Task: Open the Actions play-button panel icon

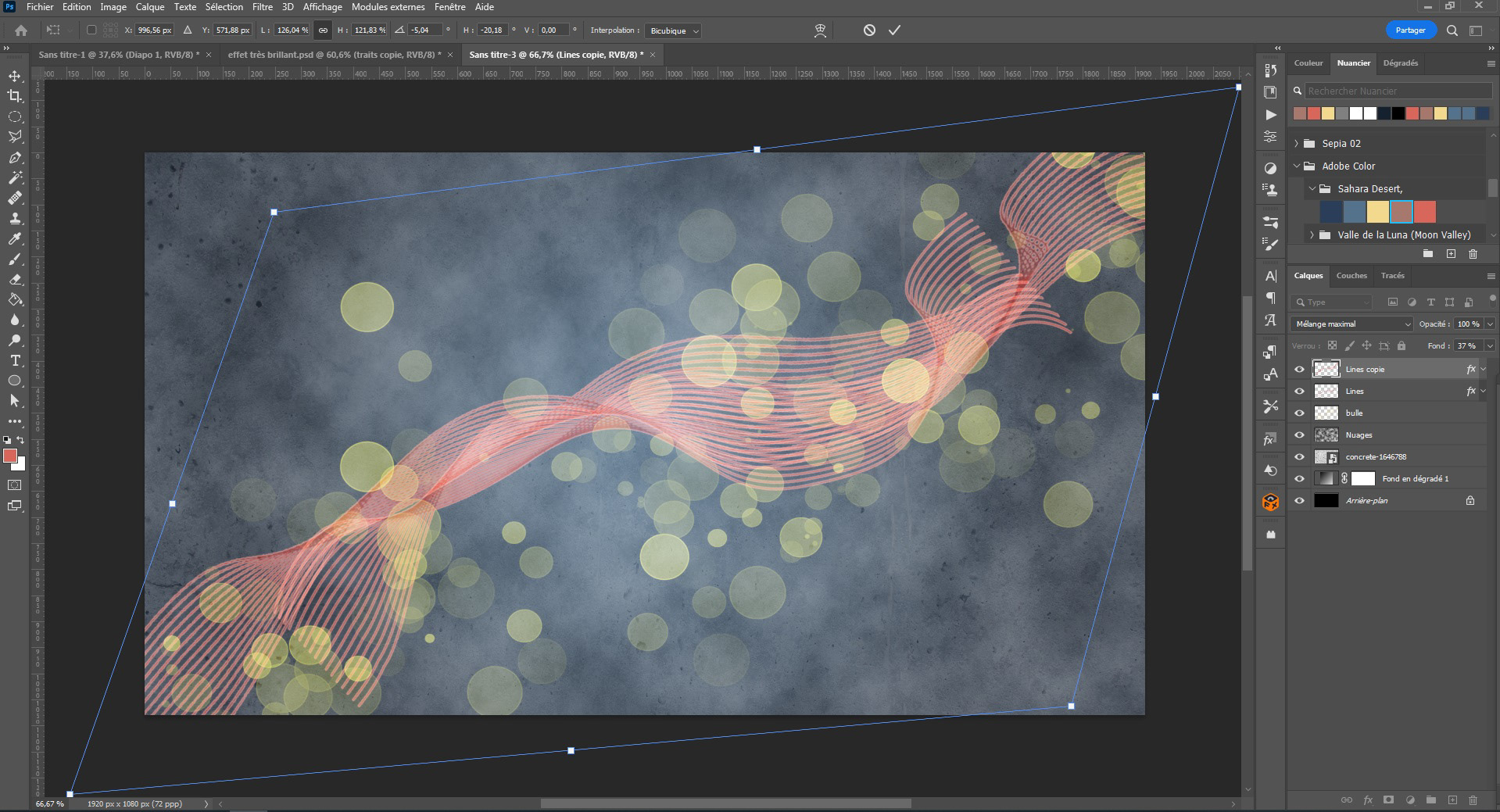Action: coord(1270,114)
